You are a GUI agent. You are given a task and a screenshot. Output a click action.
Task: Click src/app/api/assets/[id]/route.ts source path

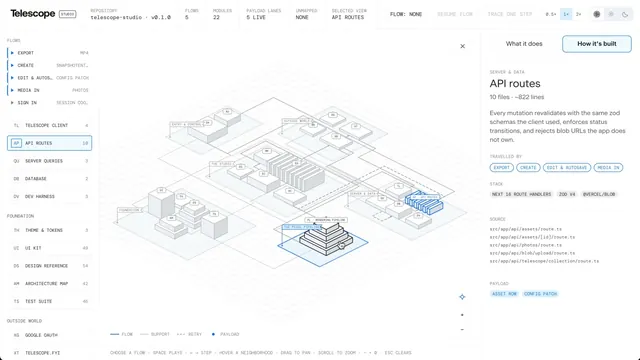click(x=532, y=237)
